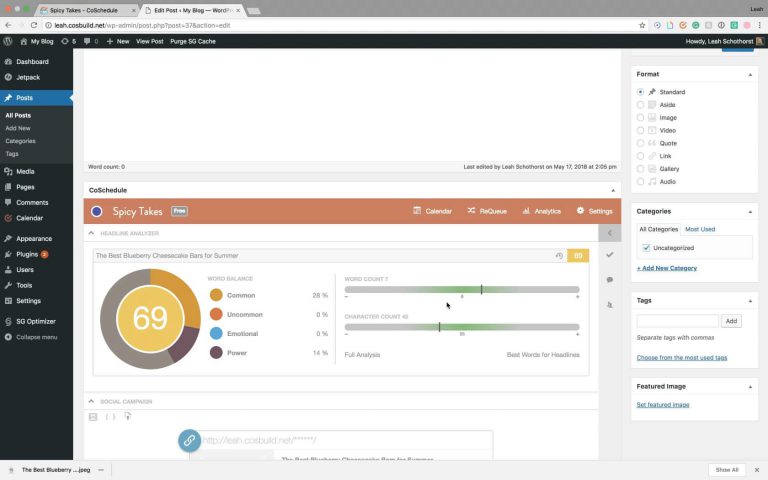Click the image icon under Social Campaign
Viewport: 768px width, 480px height.
(93, 417)
